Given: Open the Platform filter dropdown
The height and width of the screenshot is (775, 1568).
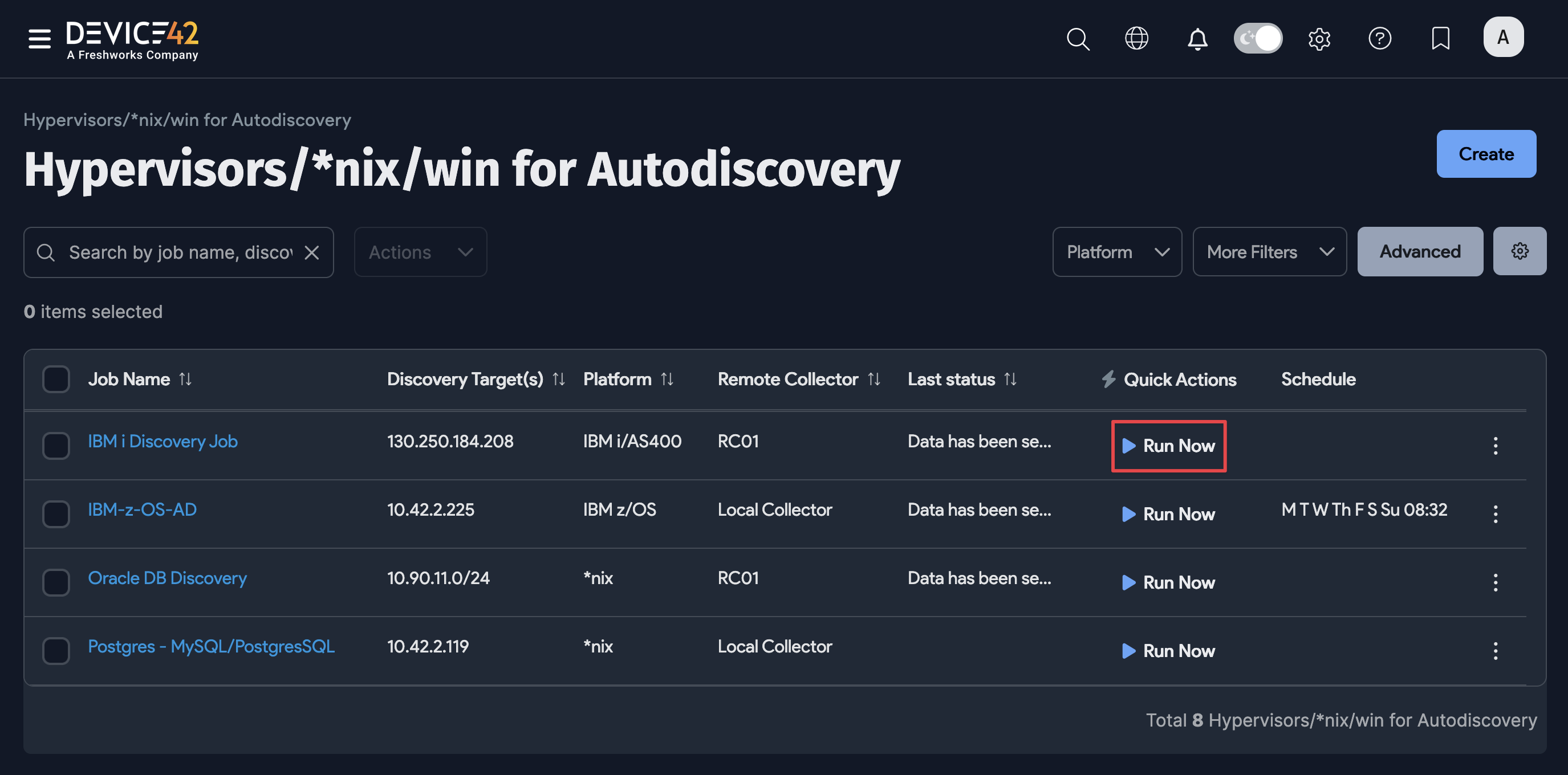Looking at the screenshot, I should (1117, 251).
